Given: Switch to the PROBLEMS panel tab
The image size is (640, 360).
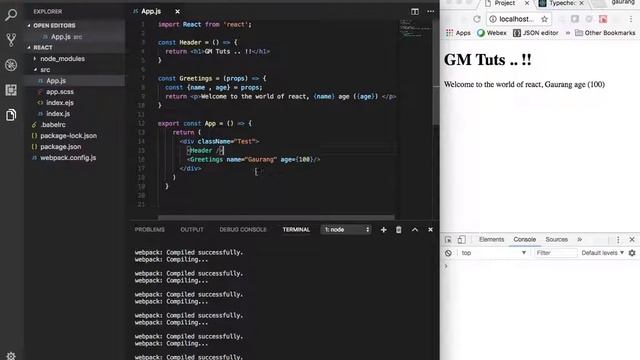Looking at the screenshot, I should coord(150,230).
